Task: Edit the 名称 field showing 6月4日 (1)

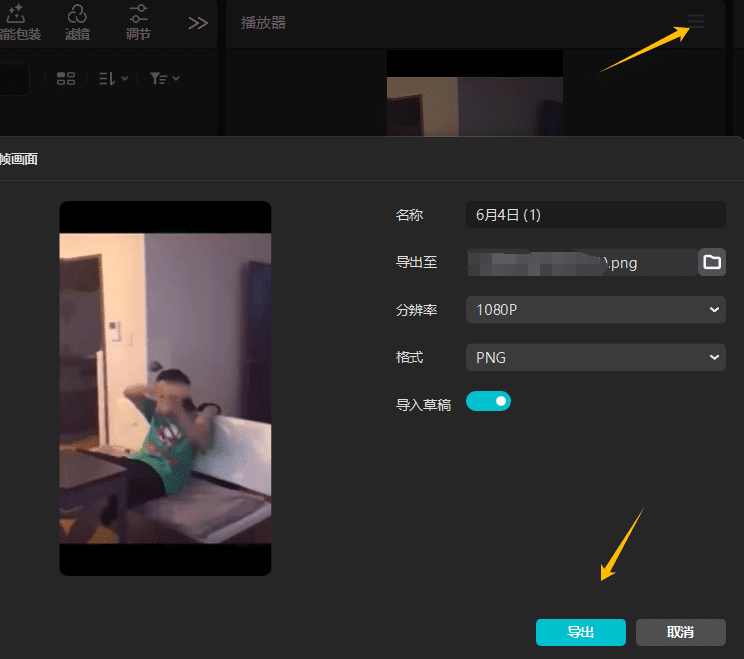Action: 595,215
